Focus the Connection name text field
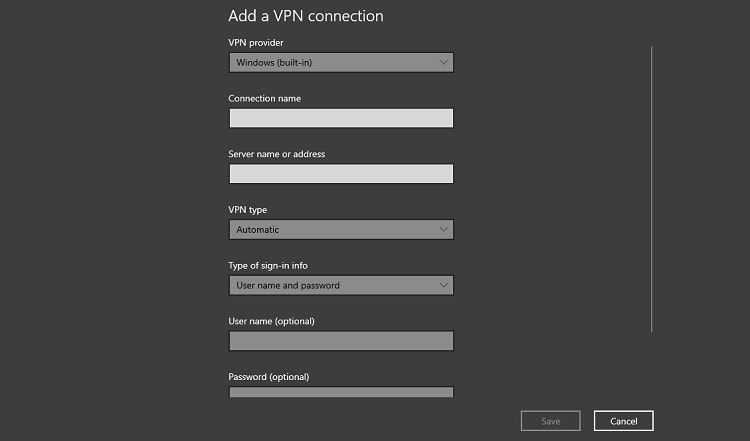This screenshot has height=441, width=750. 341,118
